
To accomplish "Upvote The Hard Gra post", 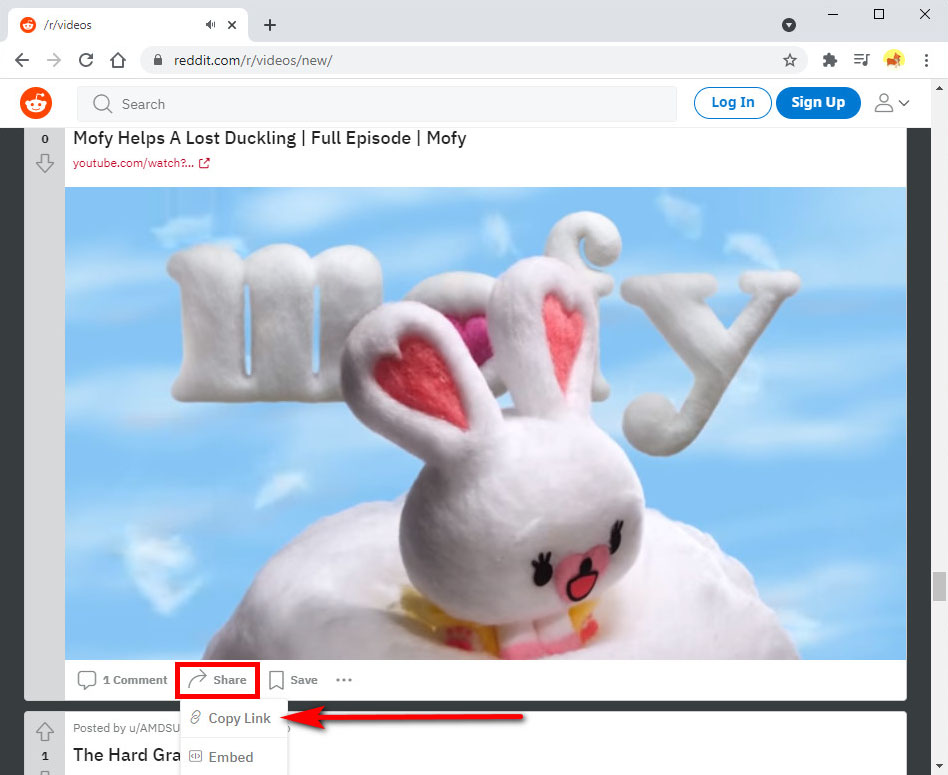I will [x=45, y=731].
